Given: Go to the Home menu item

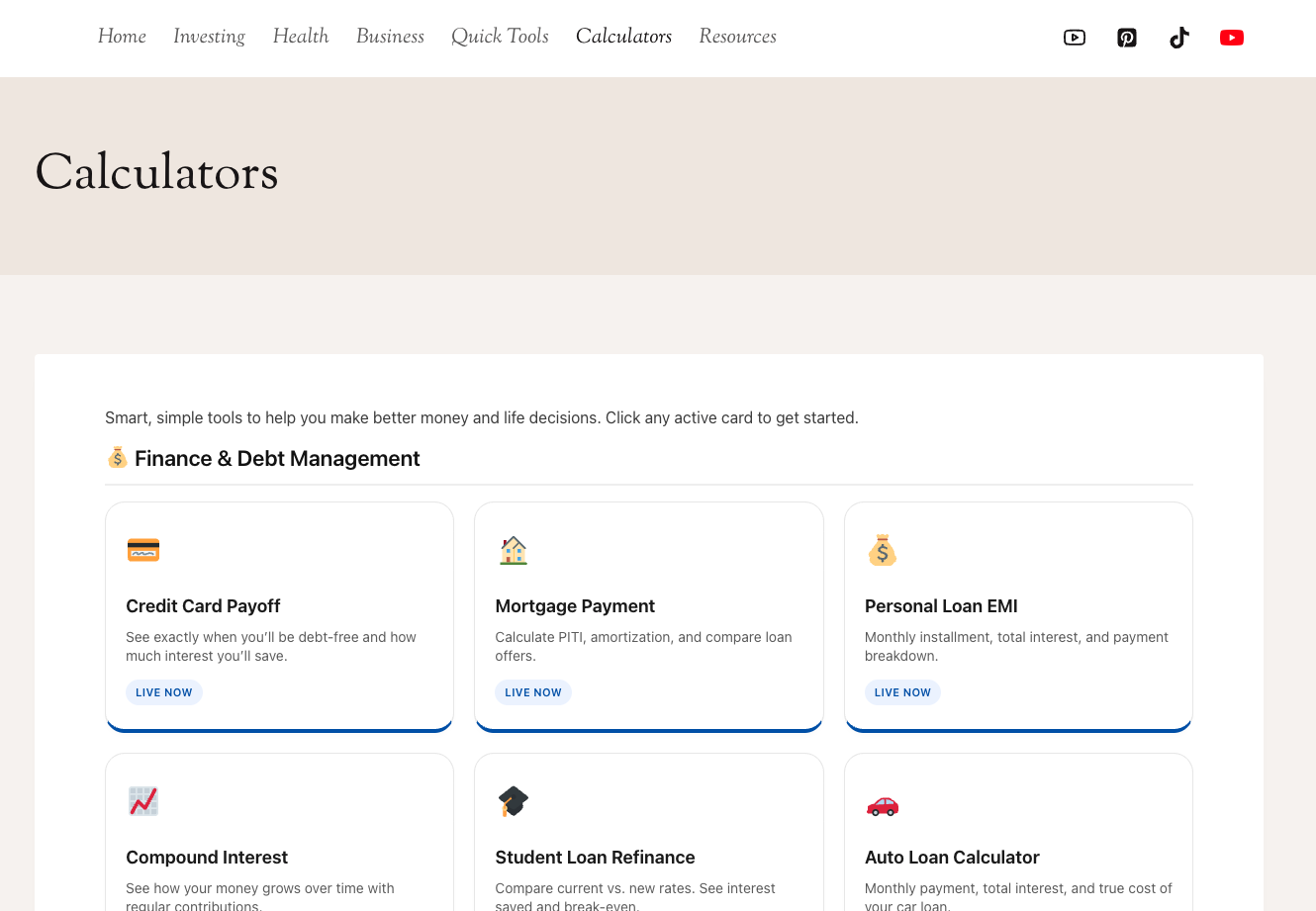Looking at the screenshot, I should pyautogui.click(x=122, y=37).
